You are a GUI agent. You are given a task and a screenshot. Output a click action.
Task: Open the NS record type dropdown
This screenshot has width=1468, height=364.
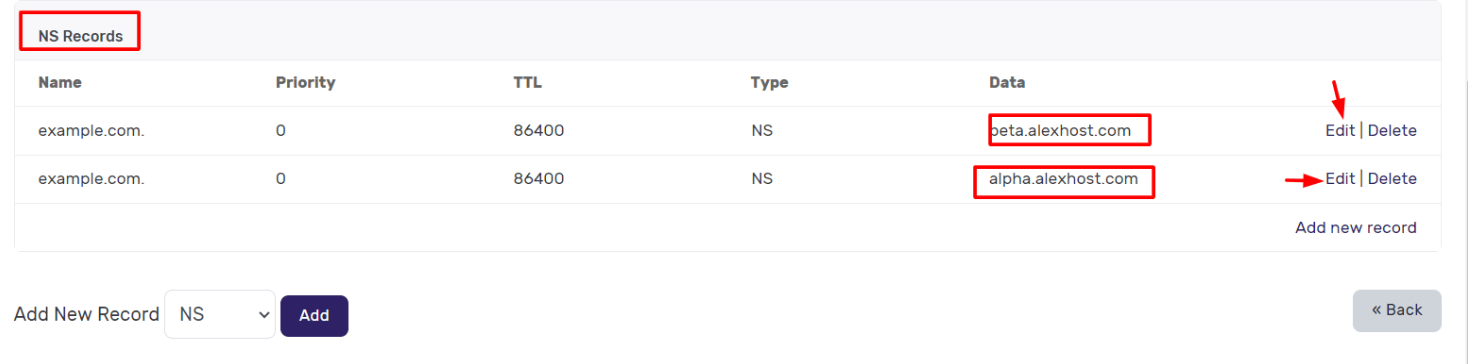pyautogui.click(x=220, y=314)
